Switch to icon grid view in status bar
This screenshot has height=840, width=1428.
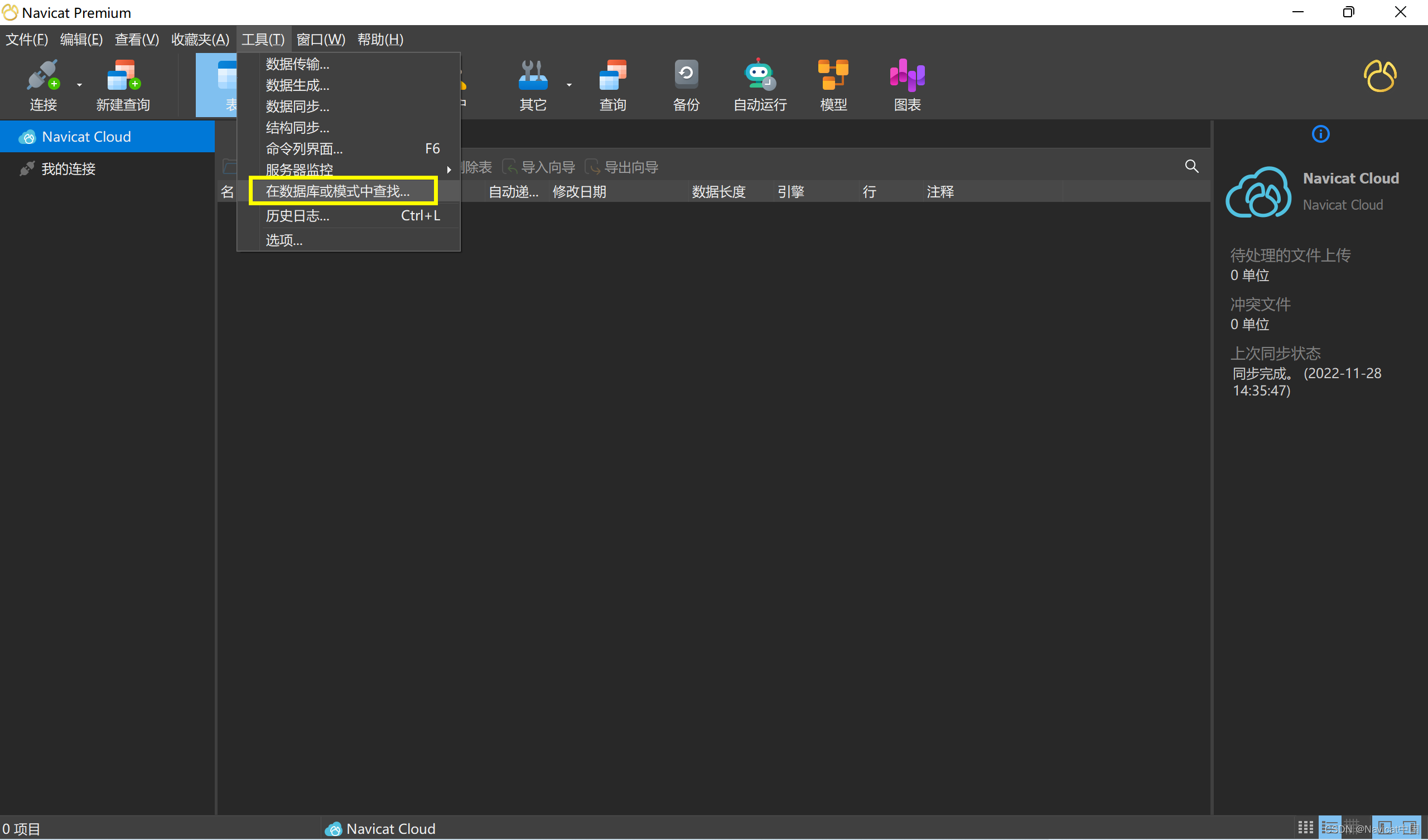(1306, 827)
